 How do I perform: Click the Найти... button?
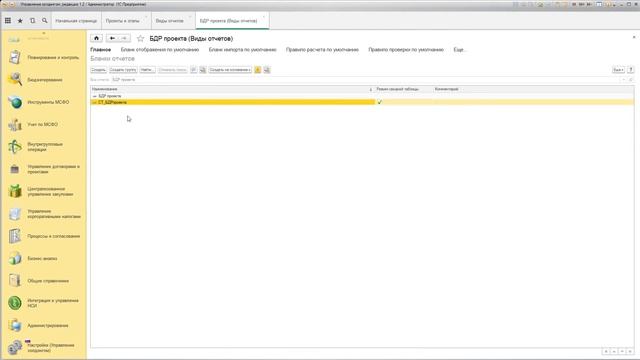click(x=147, y=70)
